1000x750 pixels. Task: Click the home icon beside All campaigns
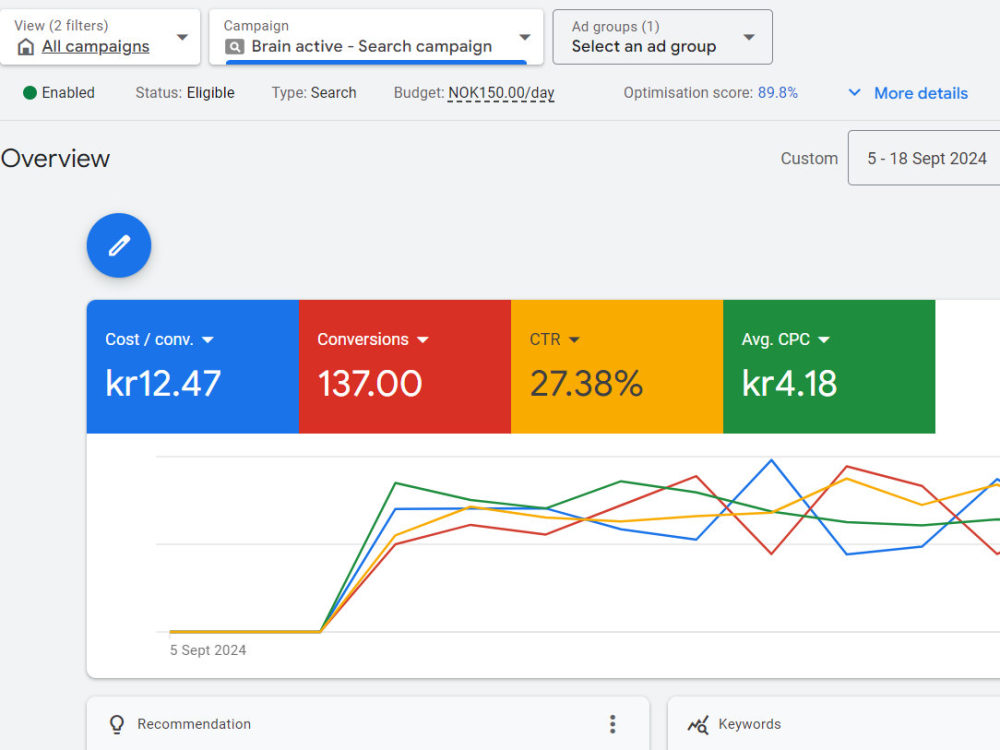(26, 47)
